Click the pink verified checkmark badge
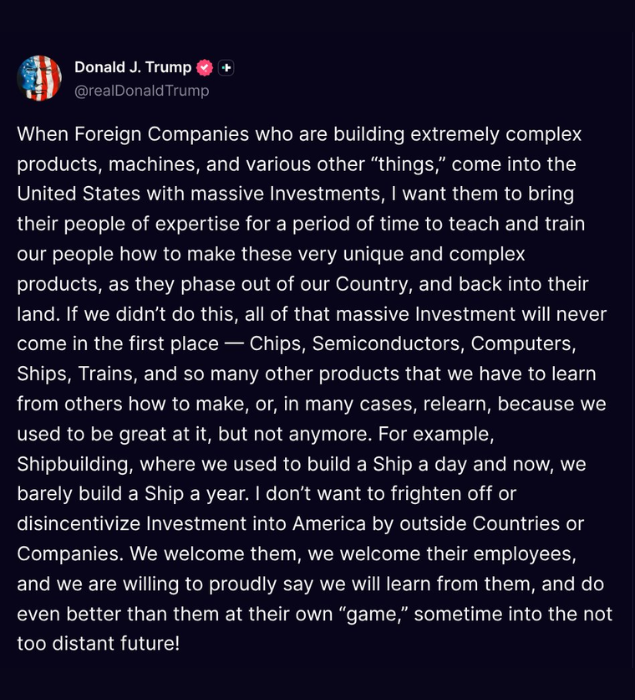Screen dimensions: 635x700 click(205, 68)
